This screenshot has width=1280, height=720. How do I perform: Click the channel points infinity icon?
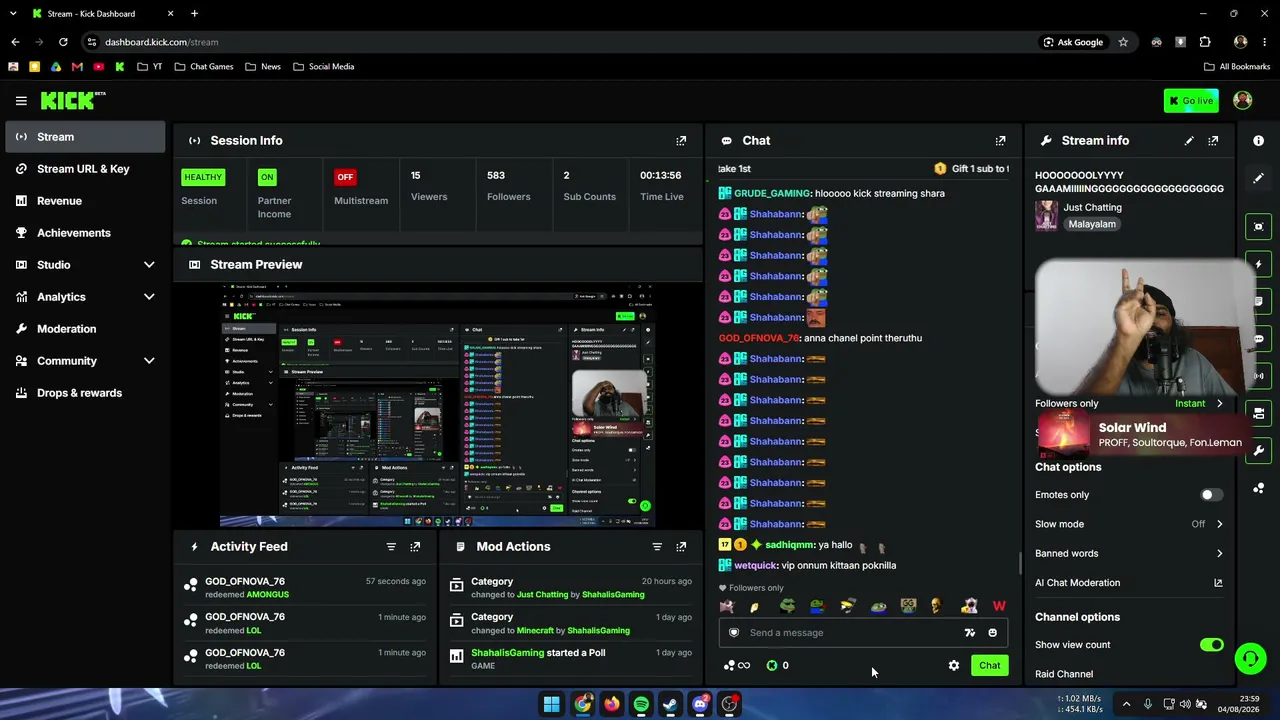click(737, 666)
